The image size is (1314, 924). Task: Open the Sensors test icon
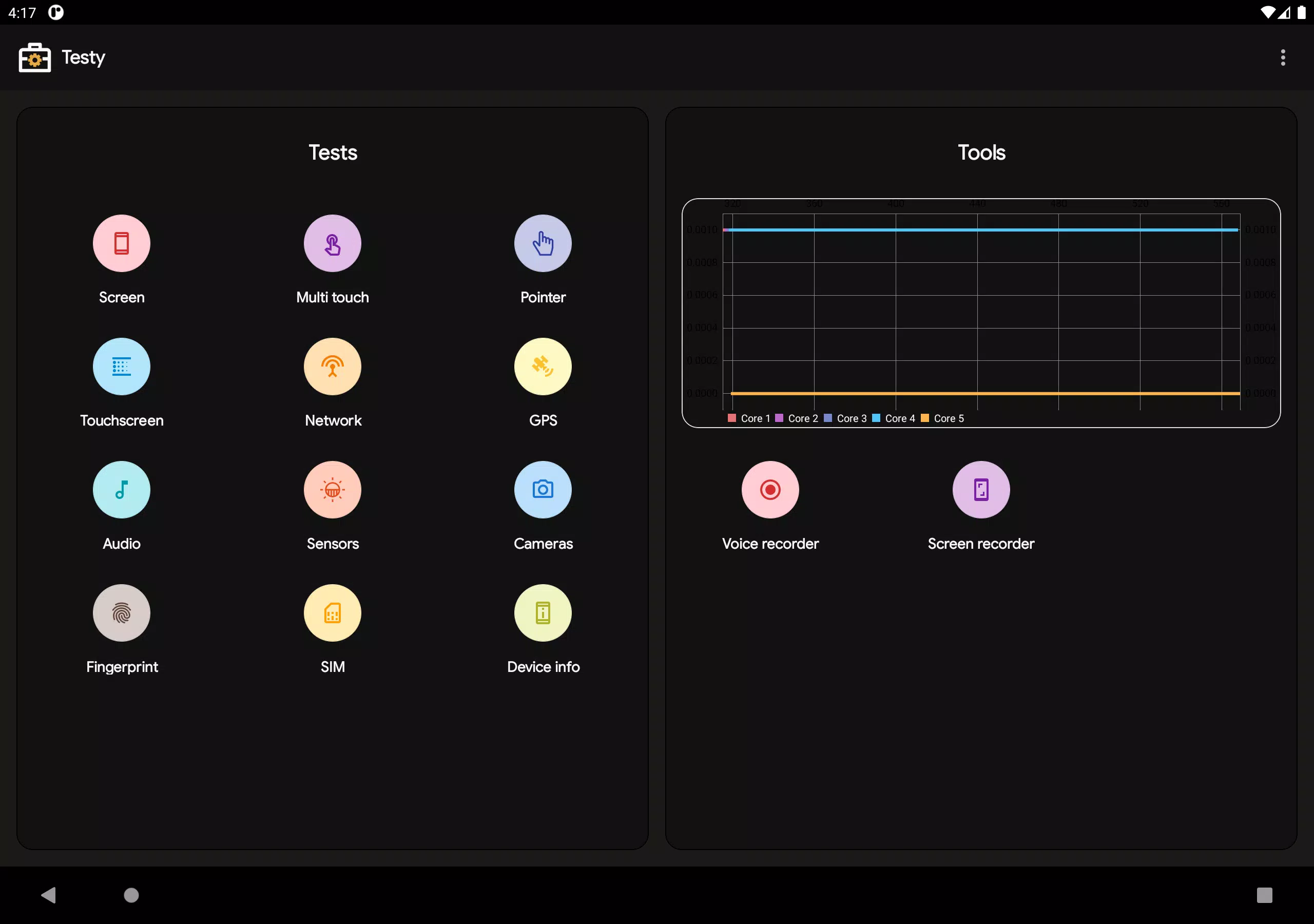tap(333, 490)
